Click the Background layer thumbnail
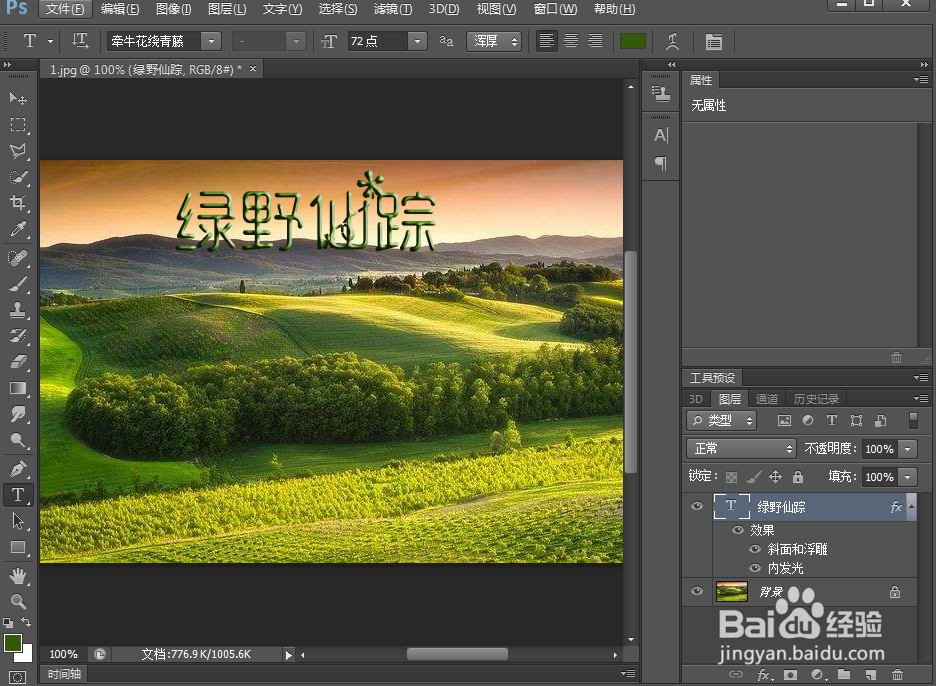 731,591
